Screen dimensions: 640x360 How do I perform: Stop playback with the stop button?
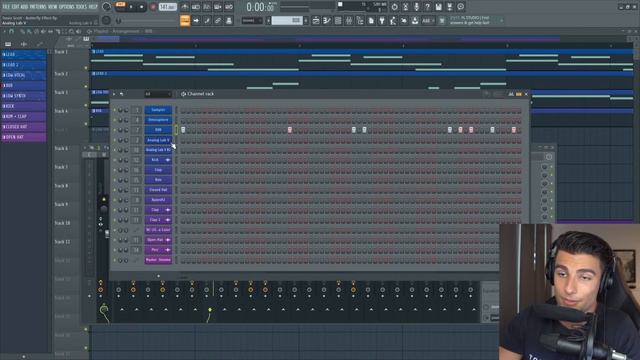[x=142, y=7]
